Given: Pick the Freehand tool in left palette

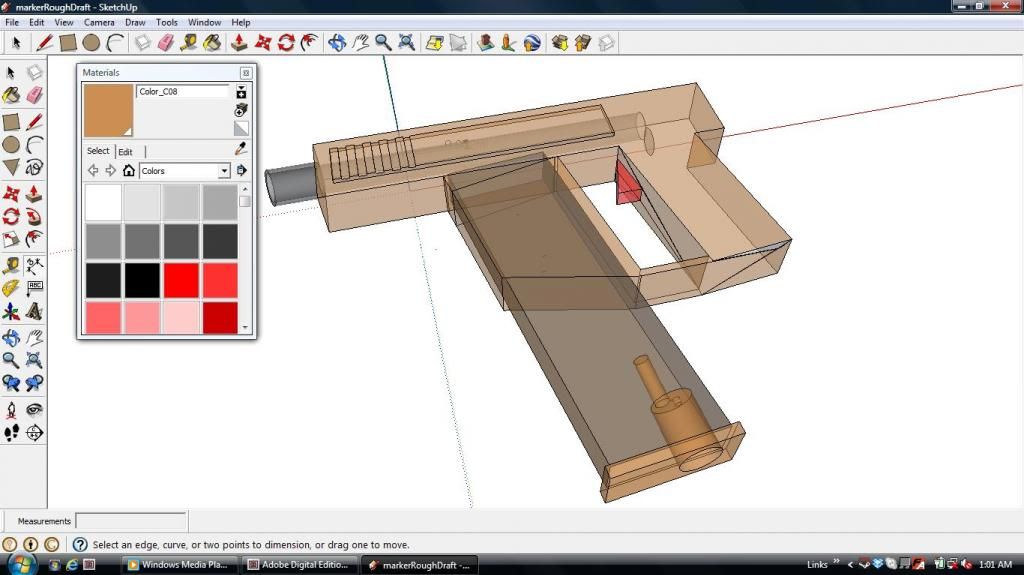Looking at the screenshot, I should (34, 167).
